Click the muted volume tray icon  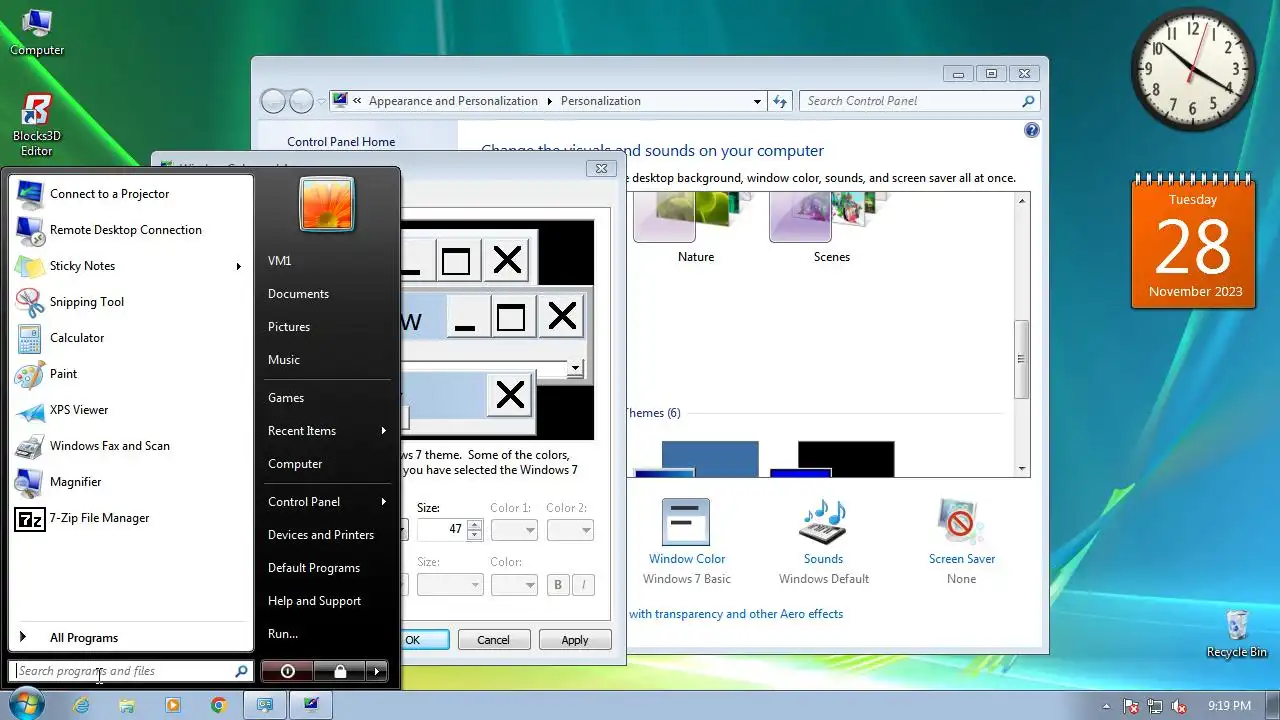pos(1179,706)
